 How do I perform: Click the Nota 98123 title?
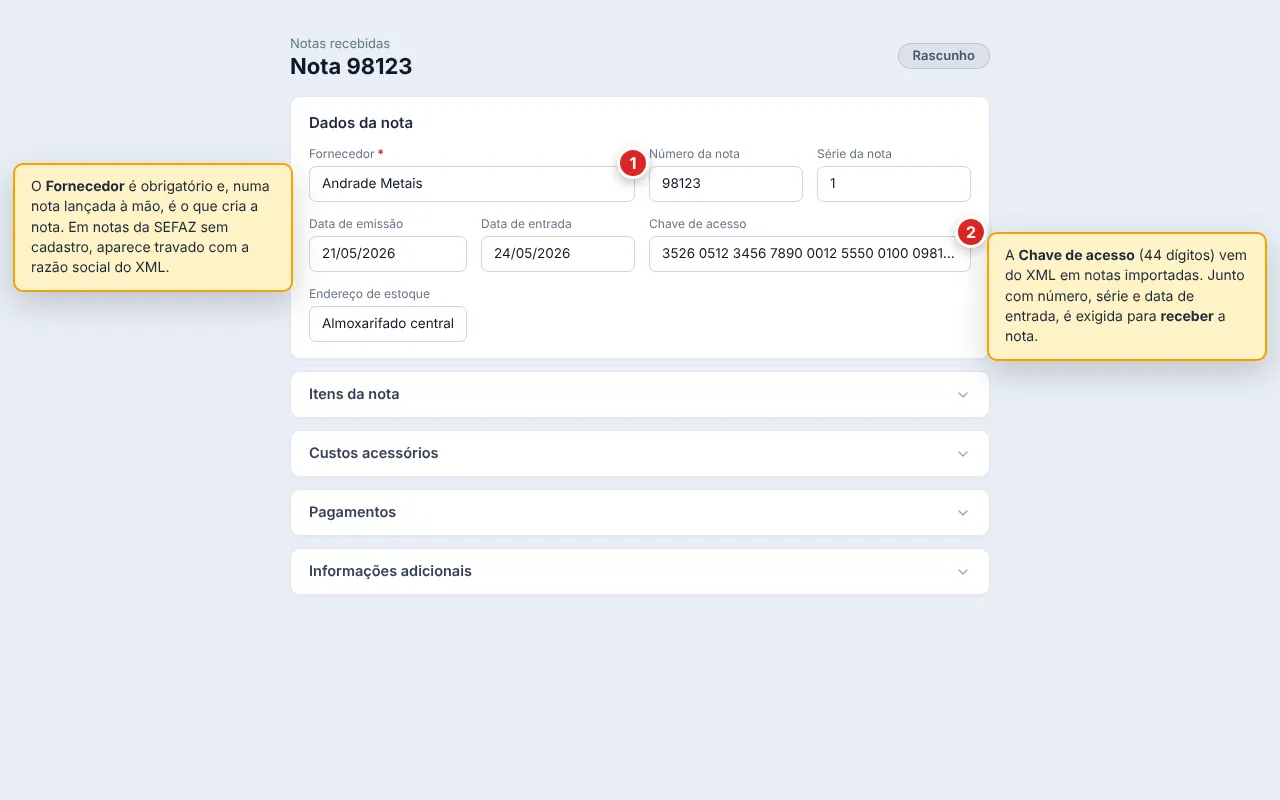[x=351, y=67]
